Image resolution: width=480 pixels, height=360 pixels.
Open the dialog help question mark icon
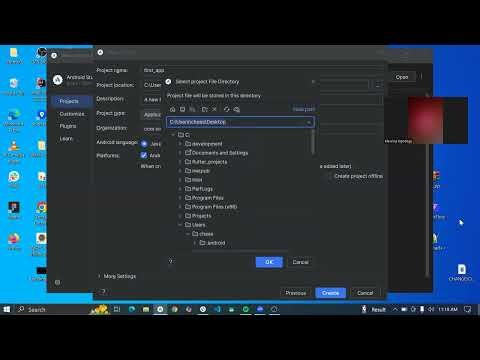tap(171, 261)
